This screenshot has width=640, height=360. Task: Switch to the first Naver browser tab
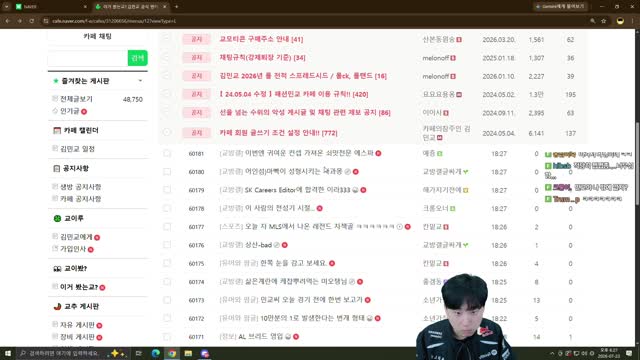coord(49,7)
